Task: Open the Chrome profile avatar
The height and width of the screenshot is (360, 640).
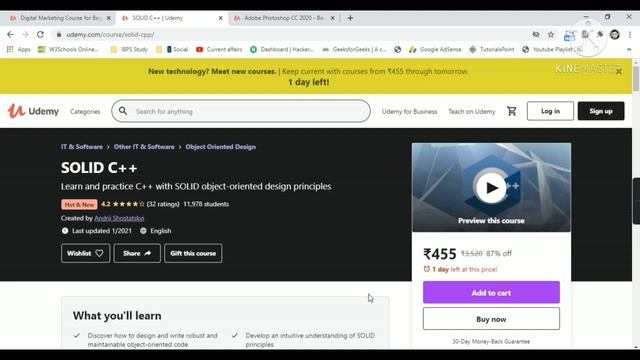Action: click(x=615, y=35)
